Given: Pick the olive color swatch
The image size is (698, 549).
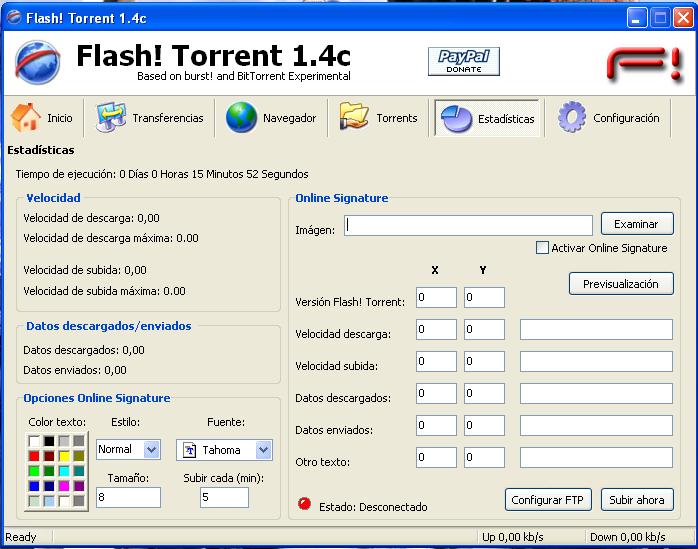Looking at the screenshot, I should (79, 456).
